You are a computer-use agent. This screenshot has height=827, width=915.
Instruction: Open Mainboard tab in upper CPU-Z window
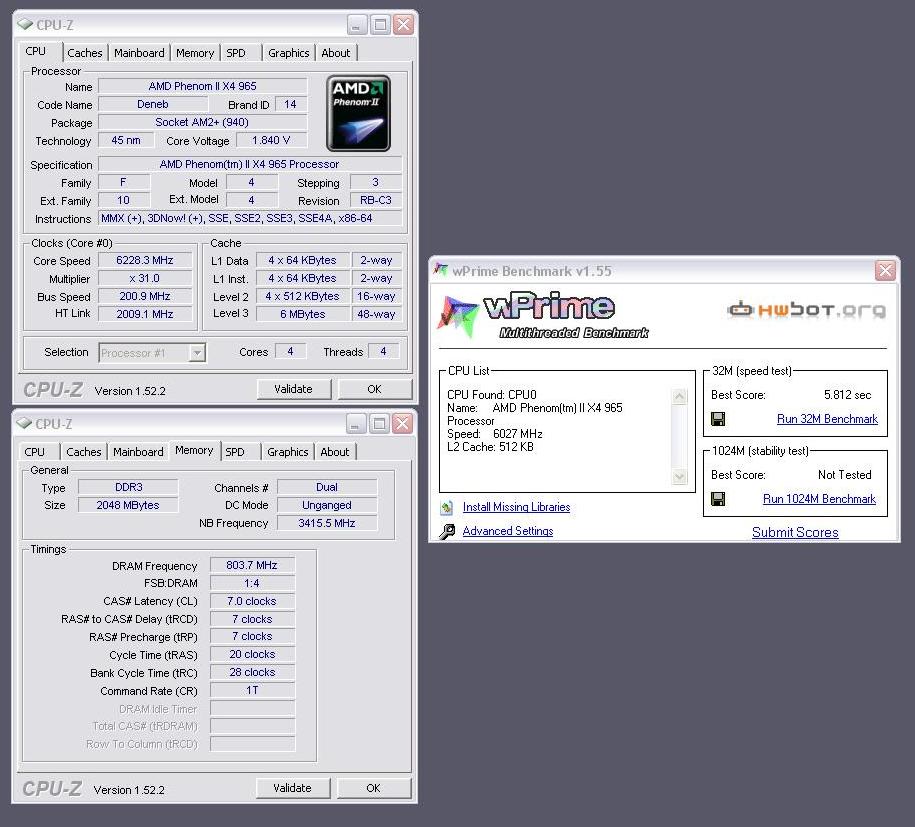139,53
